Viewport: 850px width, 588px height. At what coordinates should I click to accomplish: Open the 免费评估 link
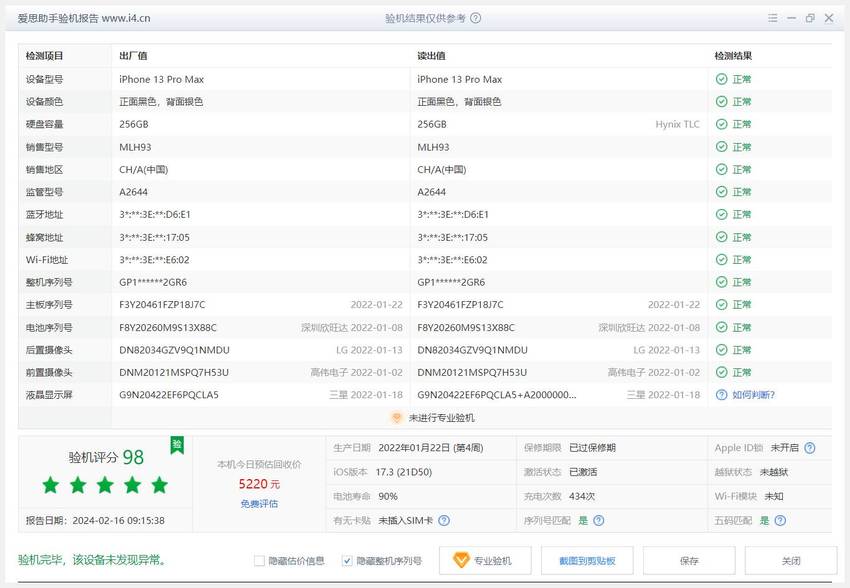(x=259, y=503)
